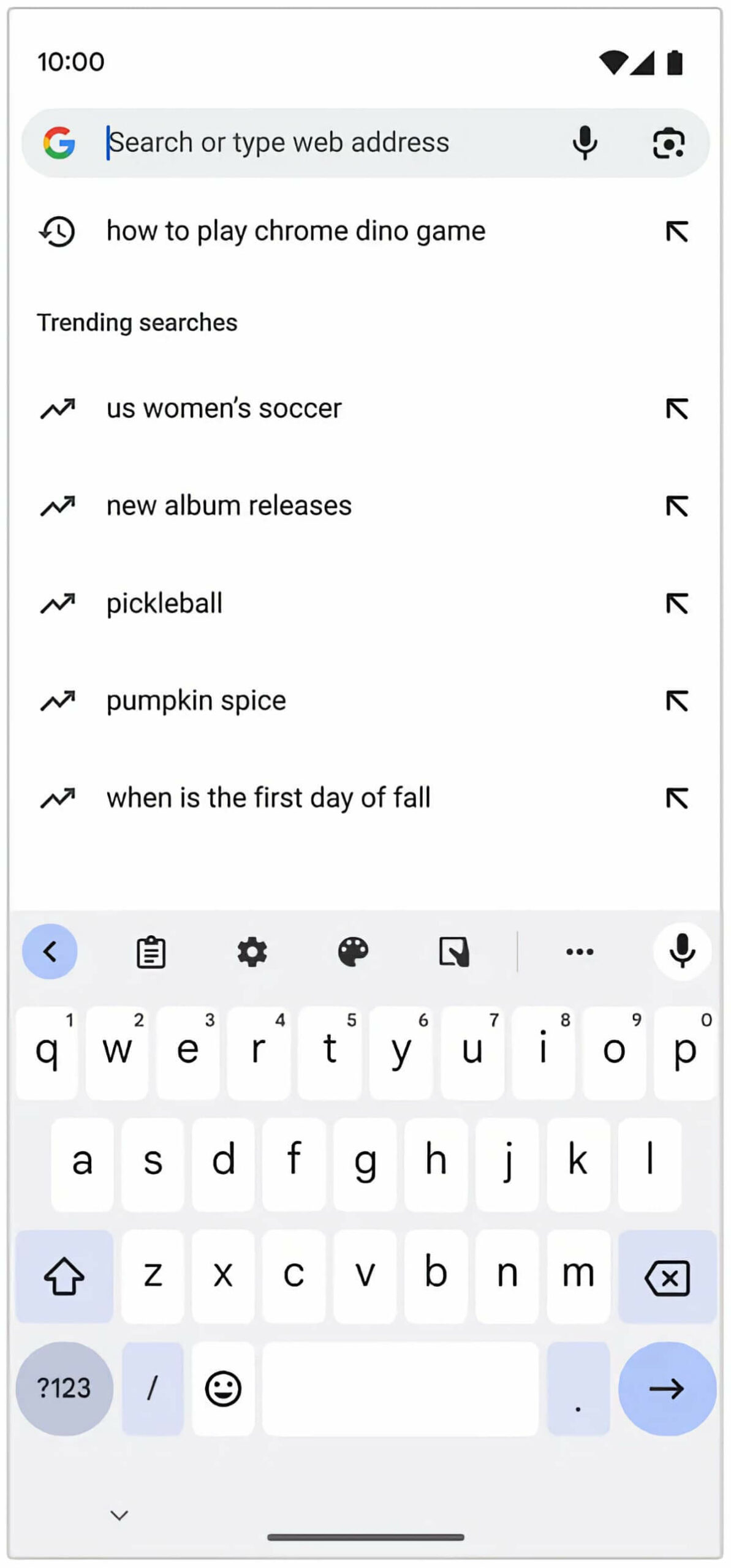
Task: Open keyboard settings gear
Action: 252,952
